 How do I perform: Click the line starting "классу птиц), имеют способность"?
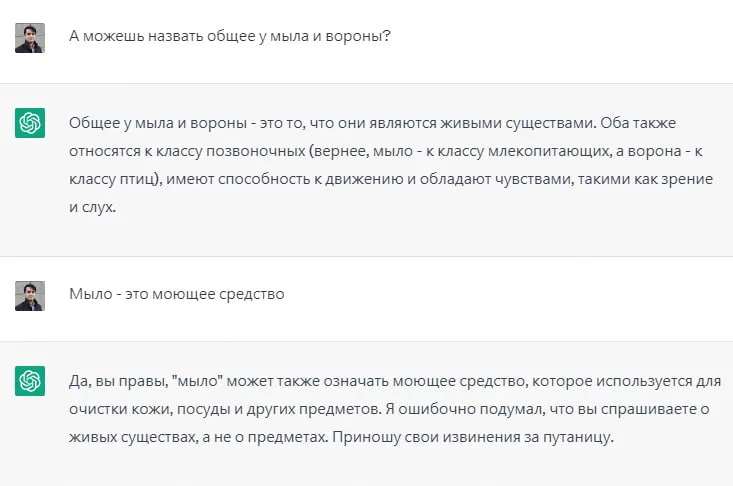point(391,179)
